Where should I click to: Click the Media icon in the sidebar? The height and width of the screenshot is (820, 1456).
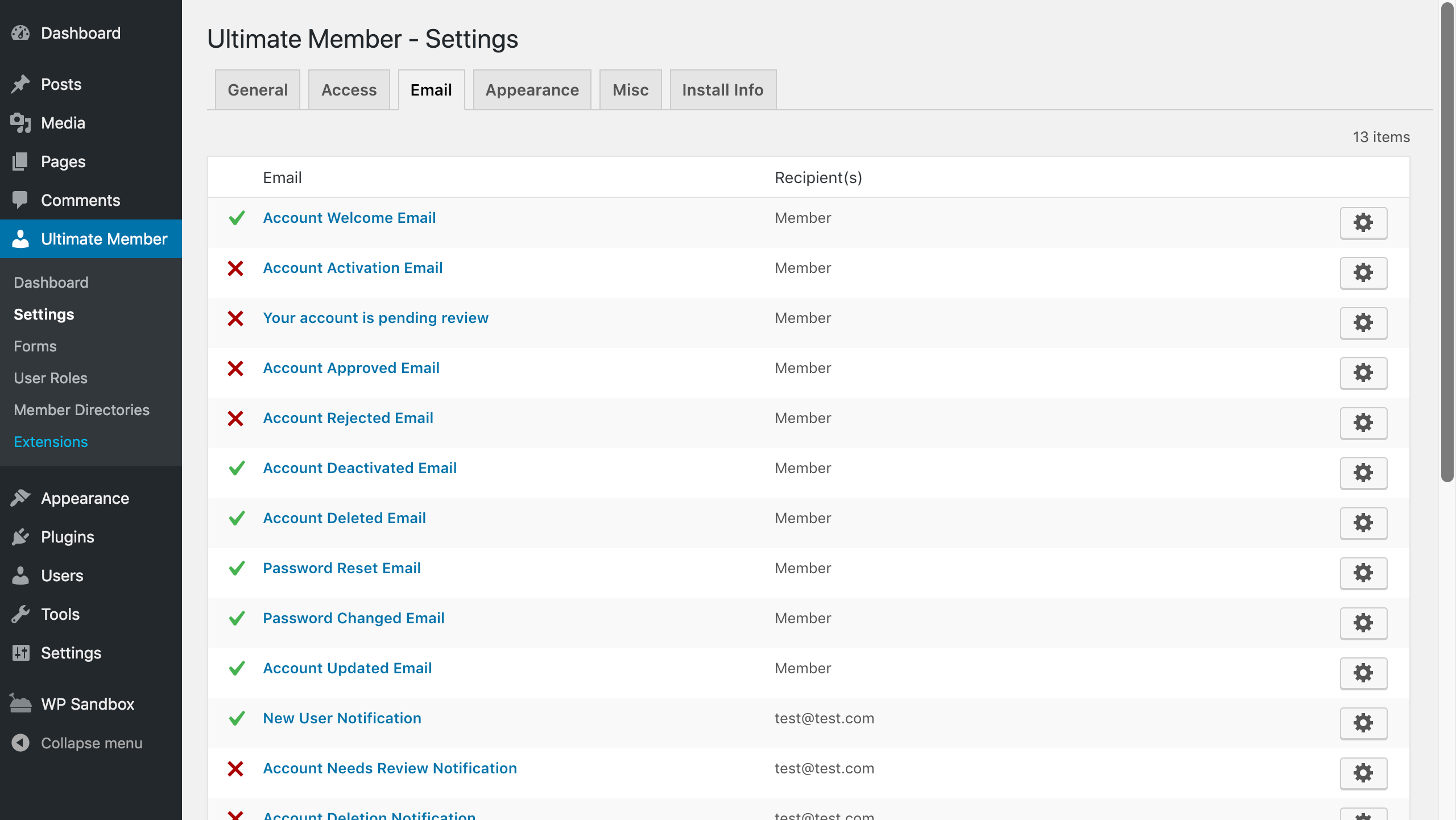(20, 123)
